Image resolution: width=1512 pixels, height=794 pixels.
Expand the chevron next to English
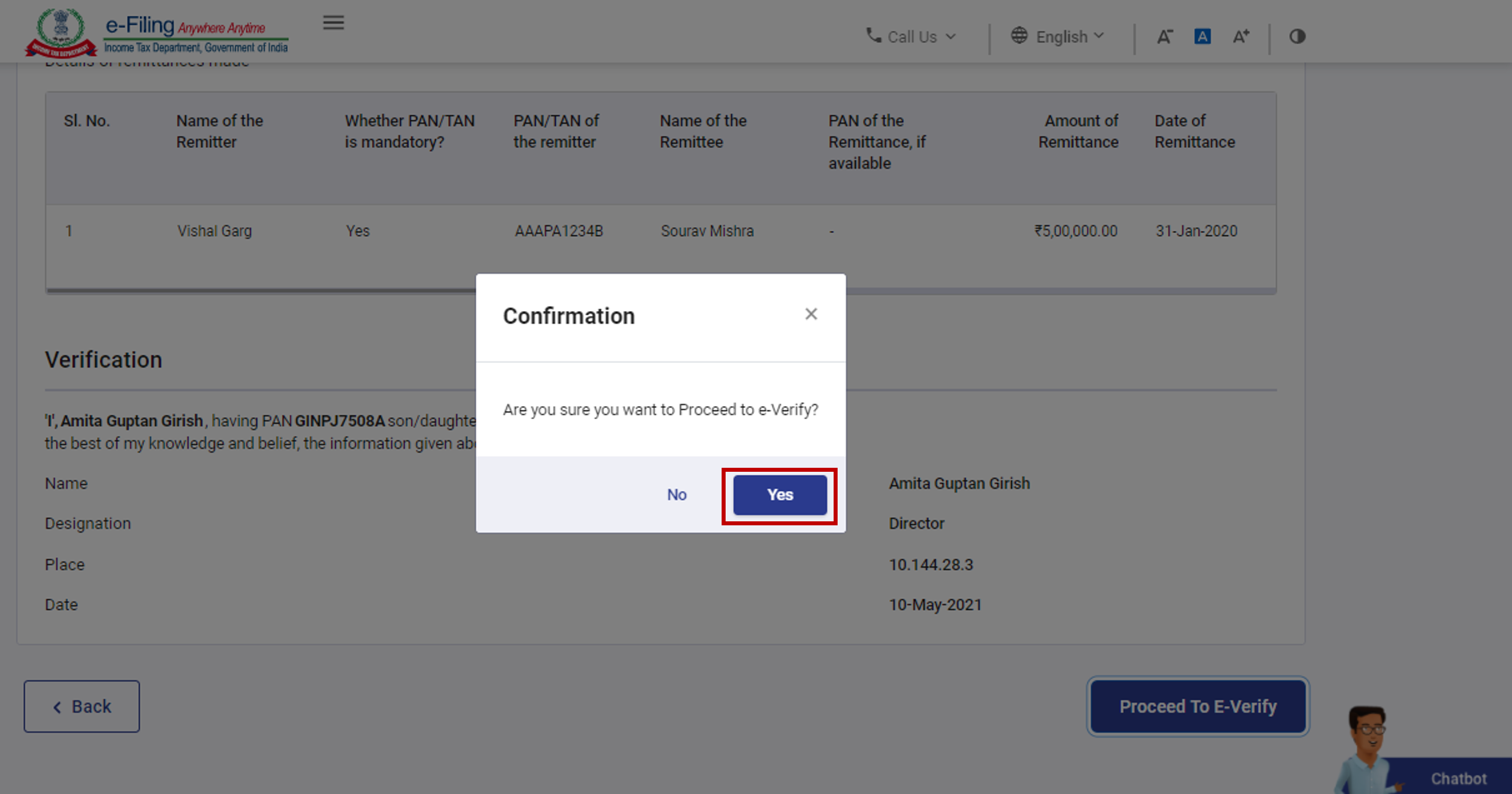pos(1100,35)
